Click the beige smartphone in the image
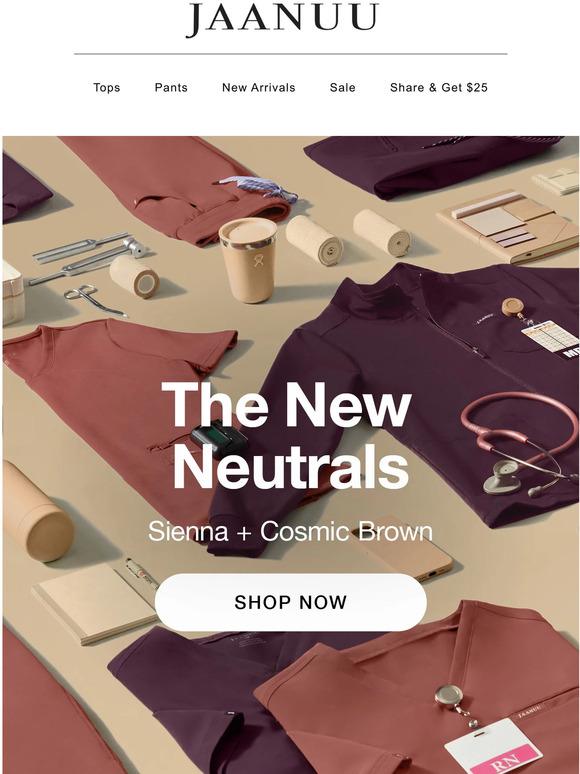 pyautogui.click(x=401, y=548)
